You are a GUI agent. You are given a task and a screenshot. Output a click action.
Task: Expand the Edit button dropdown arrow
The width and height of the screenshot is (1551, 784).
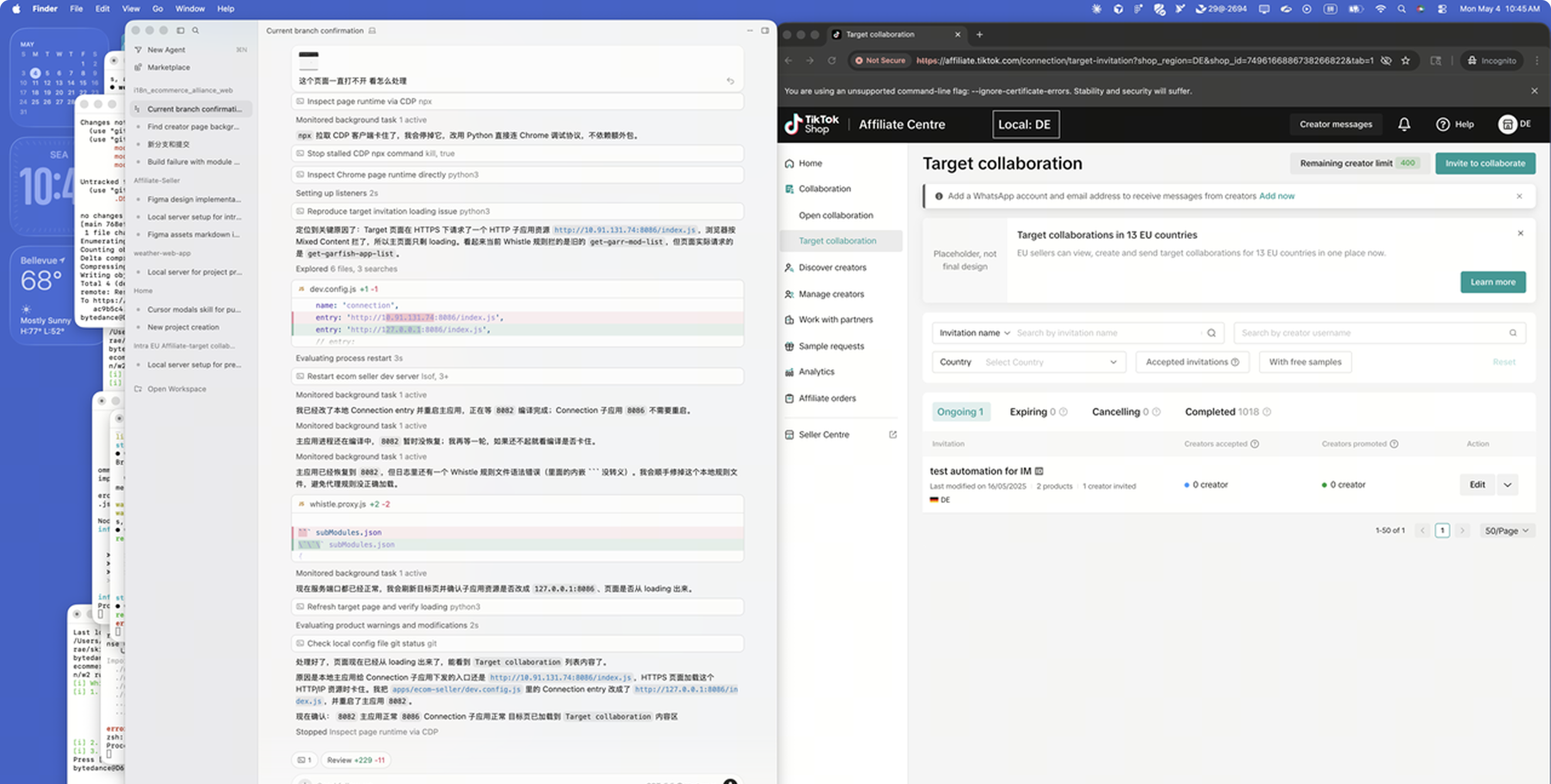coord(1507,485)
